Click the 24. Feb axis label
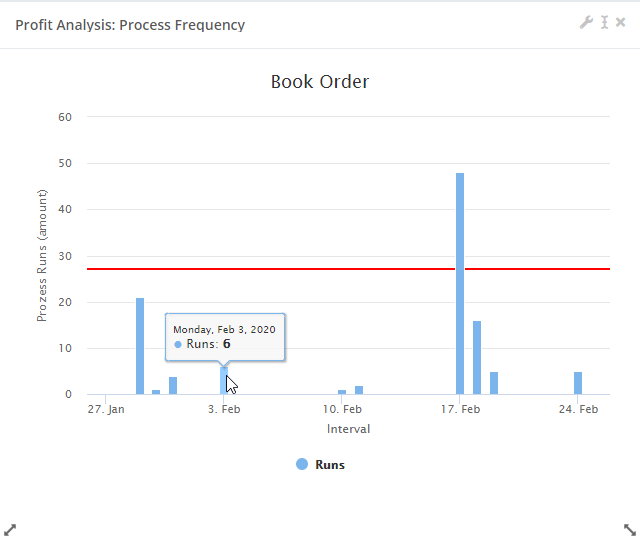Viewport: 640px width, 540px height. click(578, 409)
